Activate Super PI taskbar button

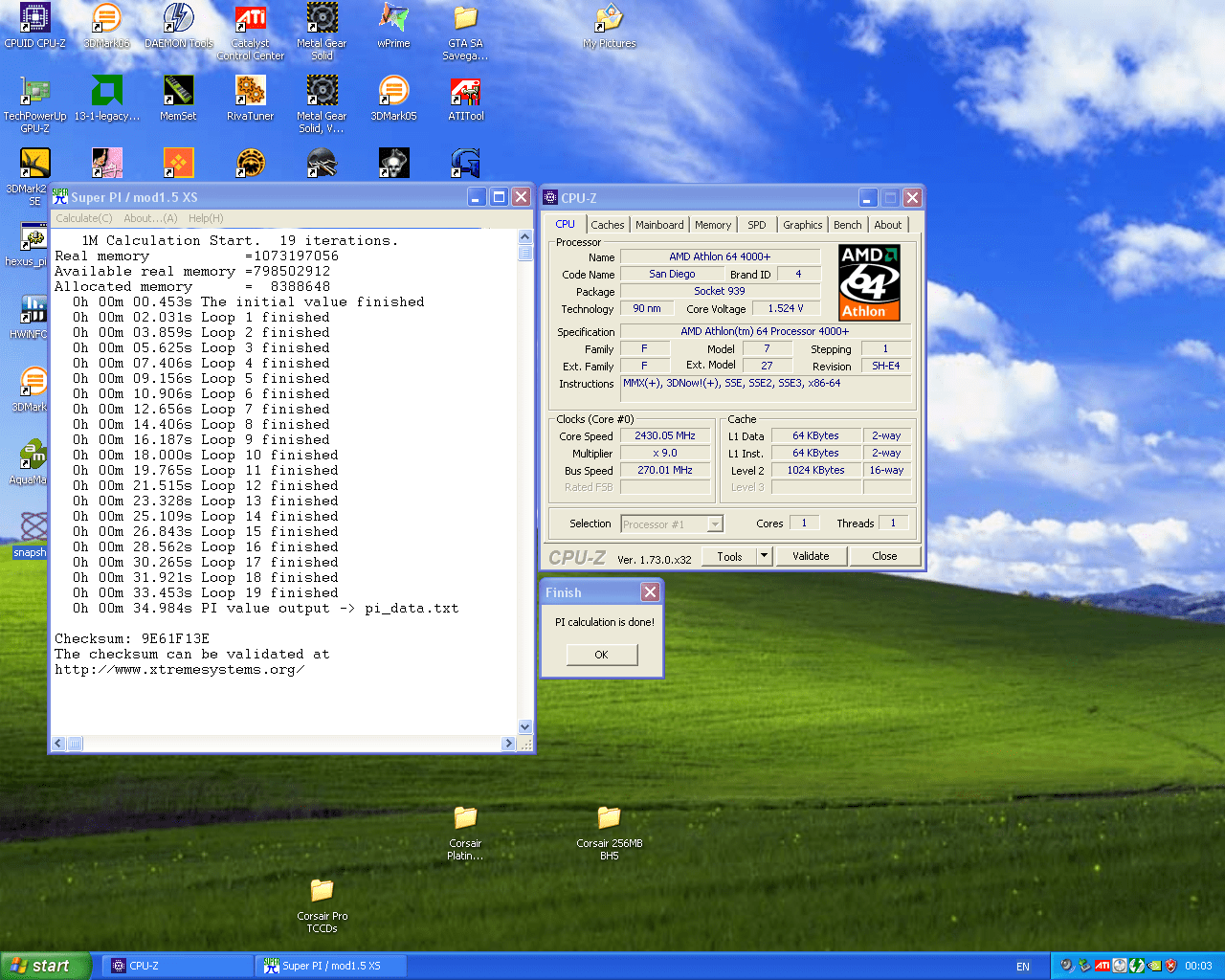pos(331,966)
